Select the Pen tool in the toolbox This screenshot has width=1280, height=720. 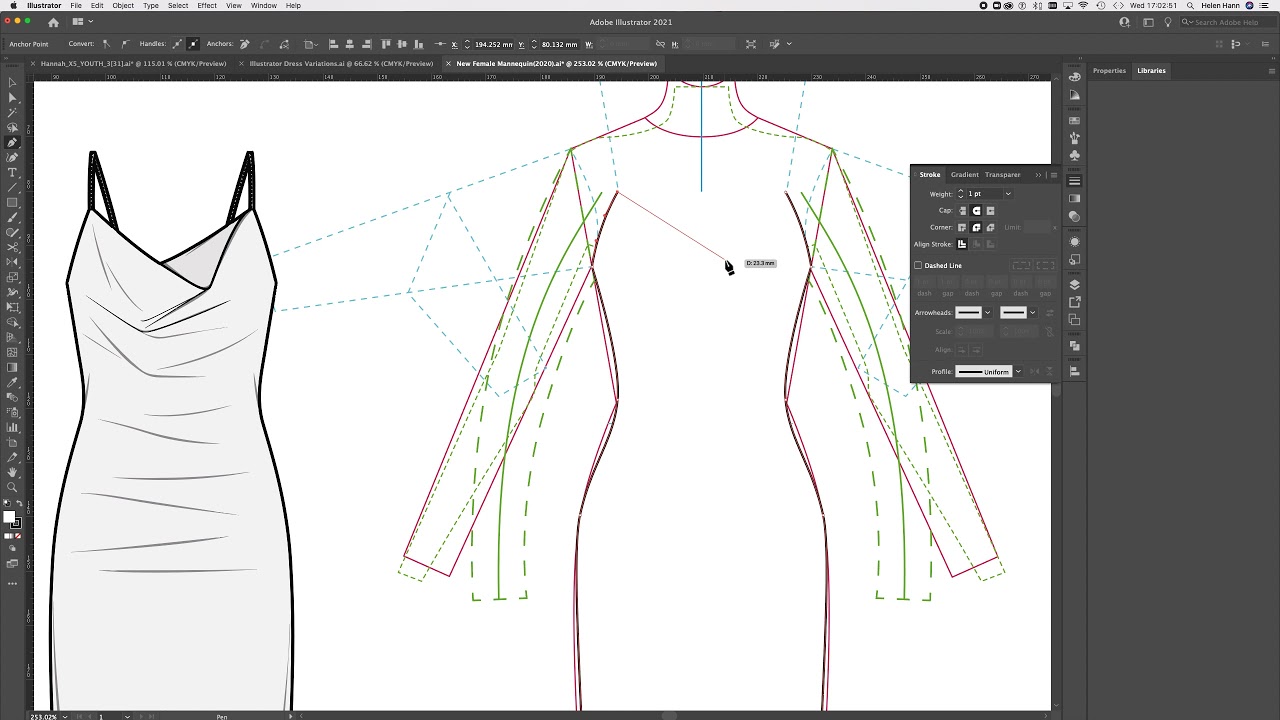[12, 142]
